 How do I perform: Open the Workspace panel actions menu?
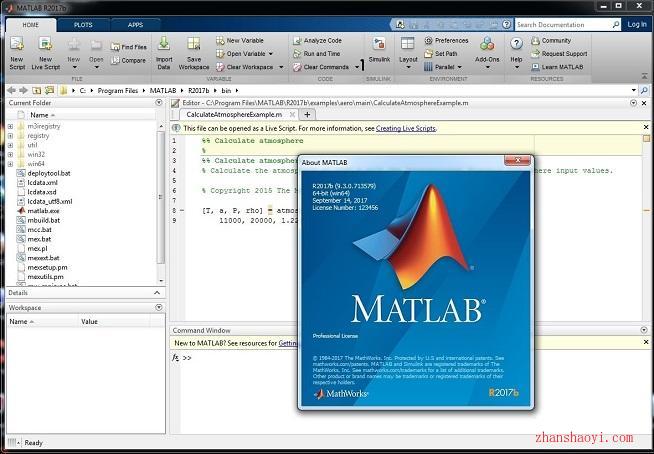158,308
